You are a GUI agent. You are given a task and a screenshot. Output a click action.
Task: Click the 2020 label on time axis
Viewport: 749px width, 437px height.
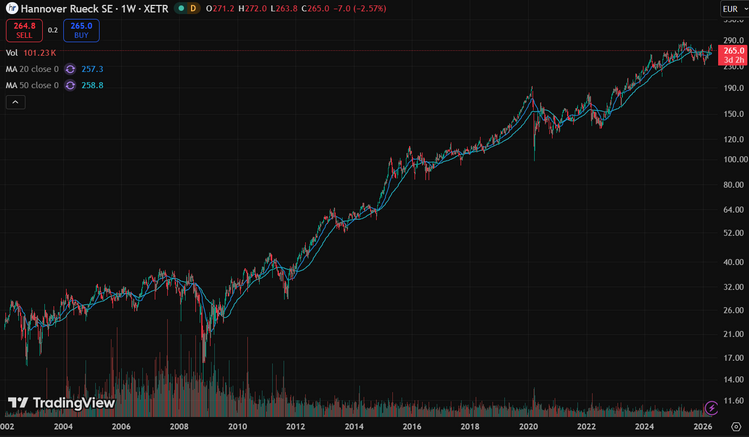coord(528,426)
